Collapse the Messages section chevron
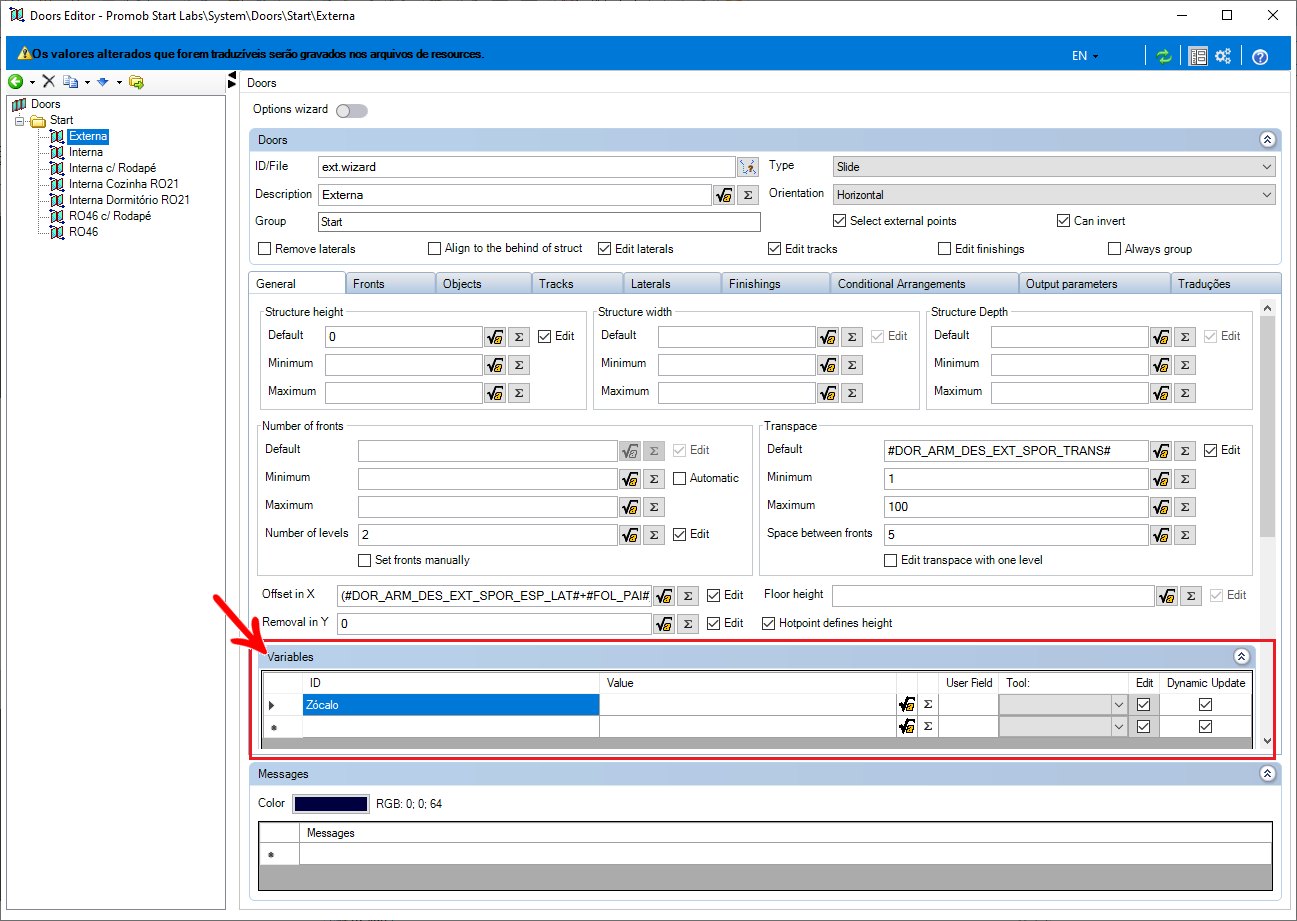 (1267, 774)
